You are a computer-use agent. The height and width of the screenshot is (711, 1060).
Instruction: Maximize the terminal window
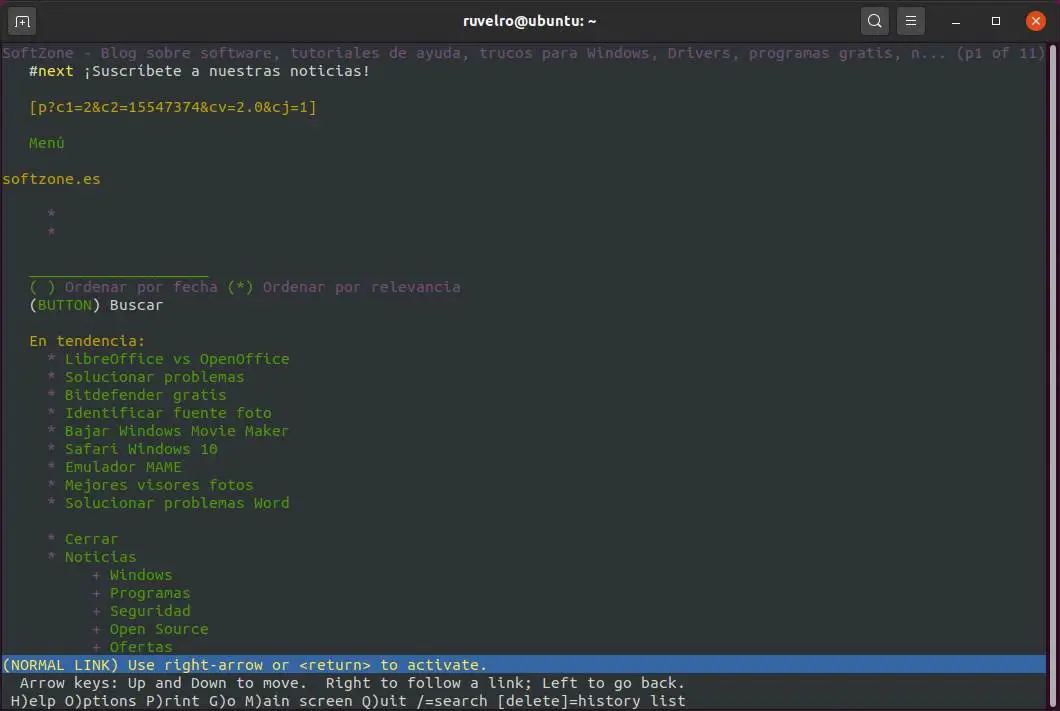tap(996, 21)
